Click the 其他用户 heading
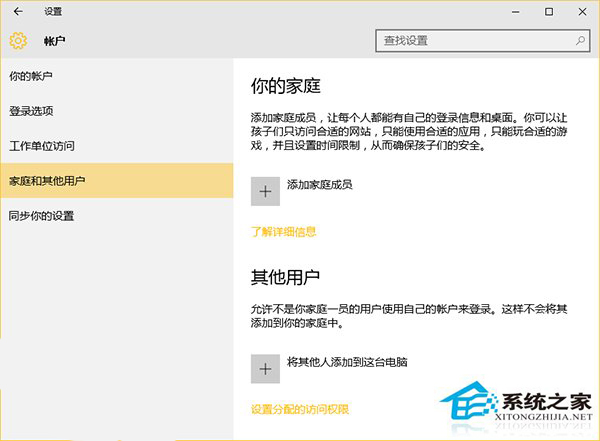 click(285, 277)
